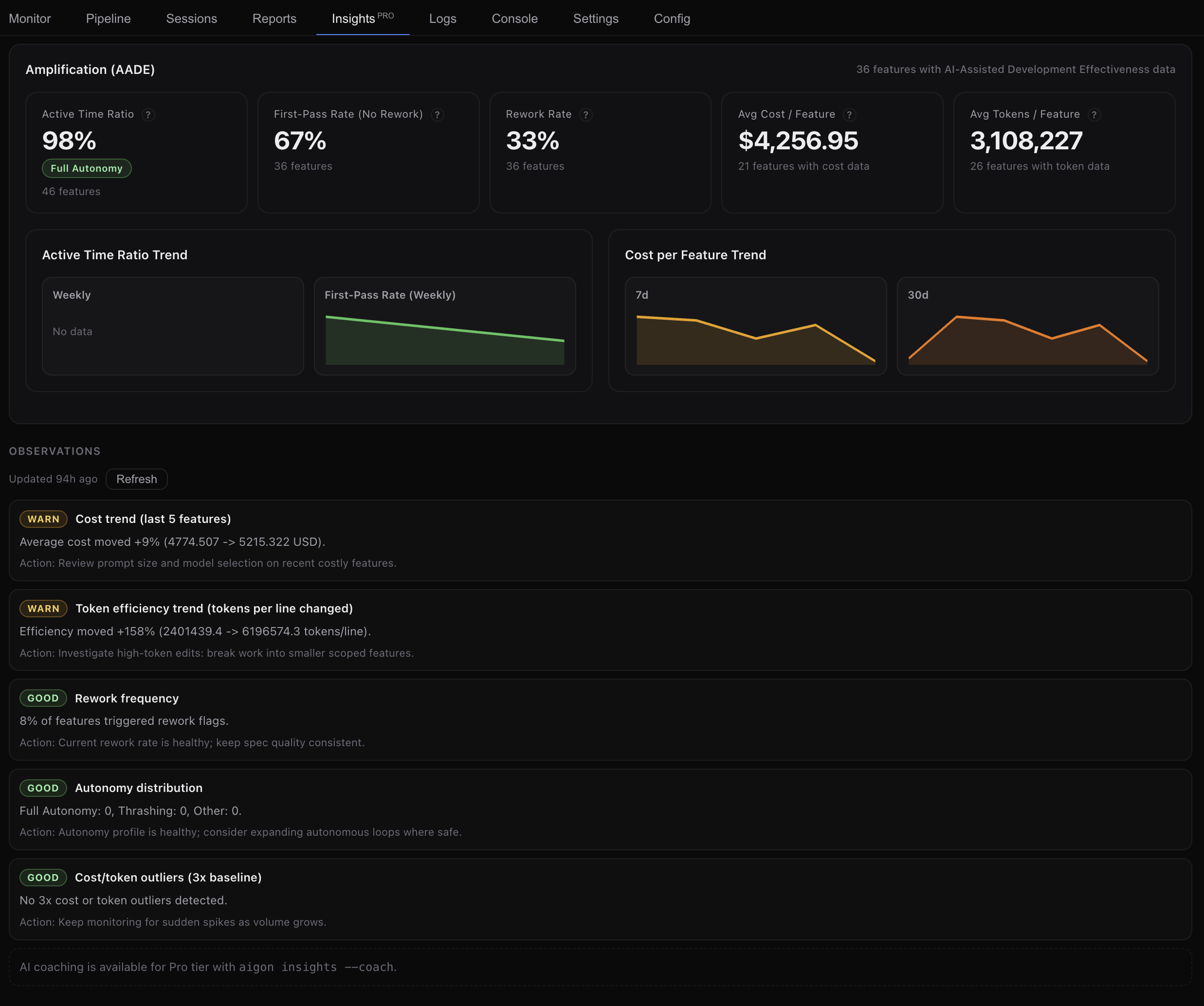Go to the Settings tab
Image resolution: width=1204 pixels, height=1006 pixels.
(x=596, y=18)
